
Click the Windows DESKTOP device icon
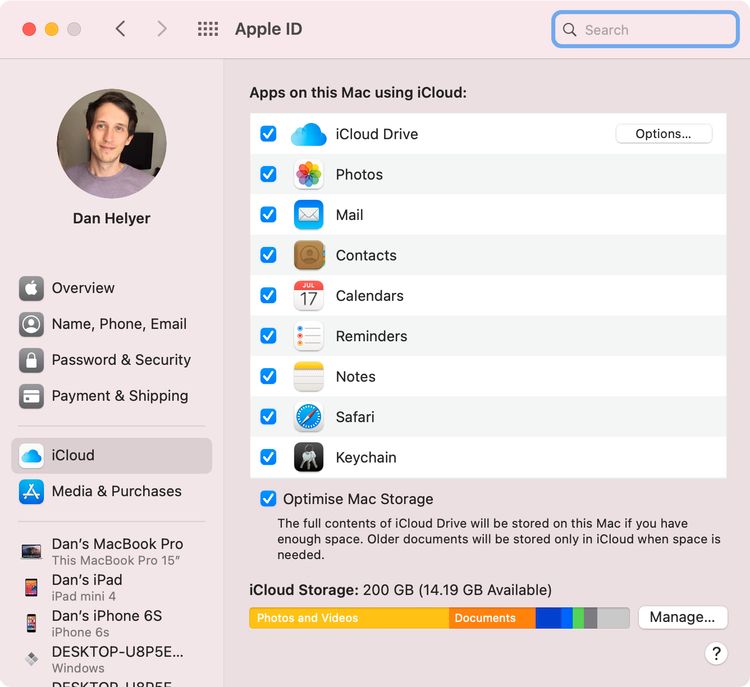click(x=32, y=659)
